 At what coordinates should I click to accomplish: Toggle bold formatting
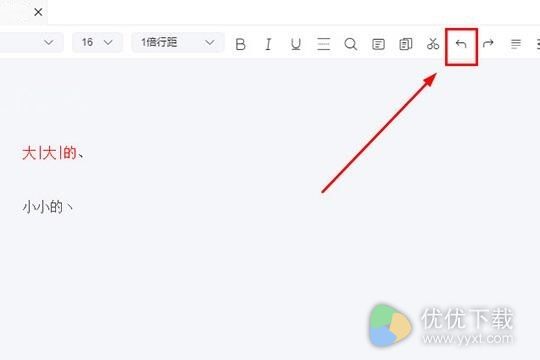(240, 44)
